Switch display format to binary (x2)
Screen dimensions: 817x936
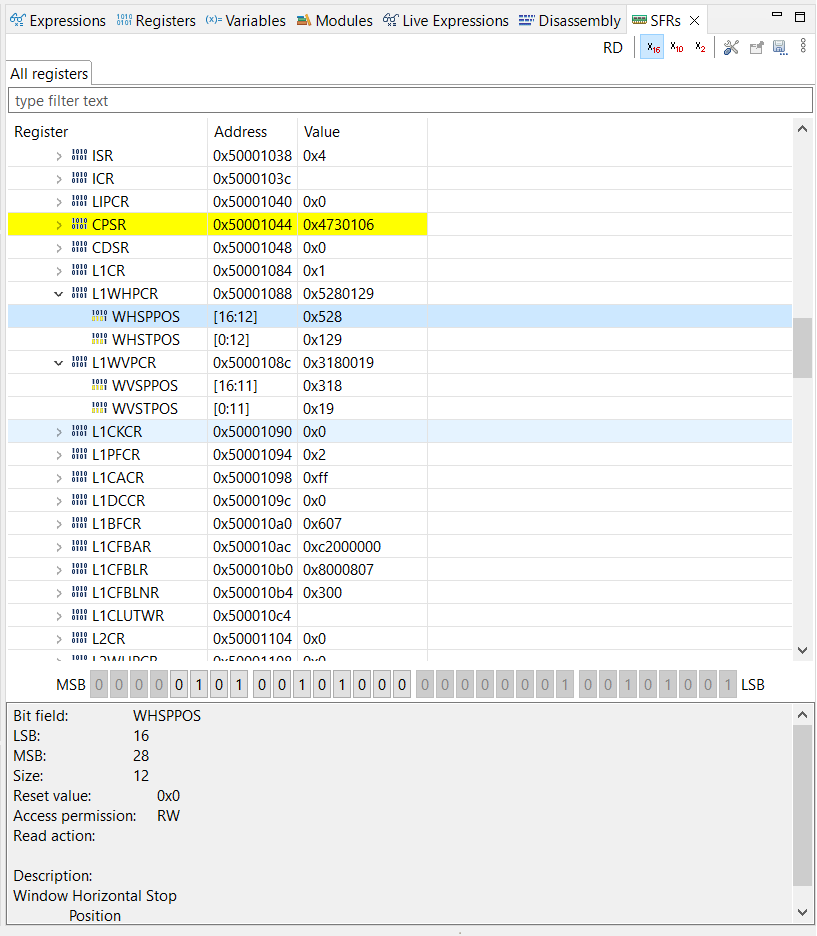click(699, 47)
